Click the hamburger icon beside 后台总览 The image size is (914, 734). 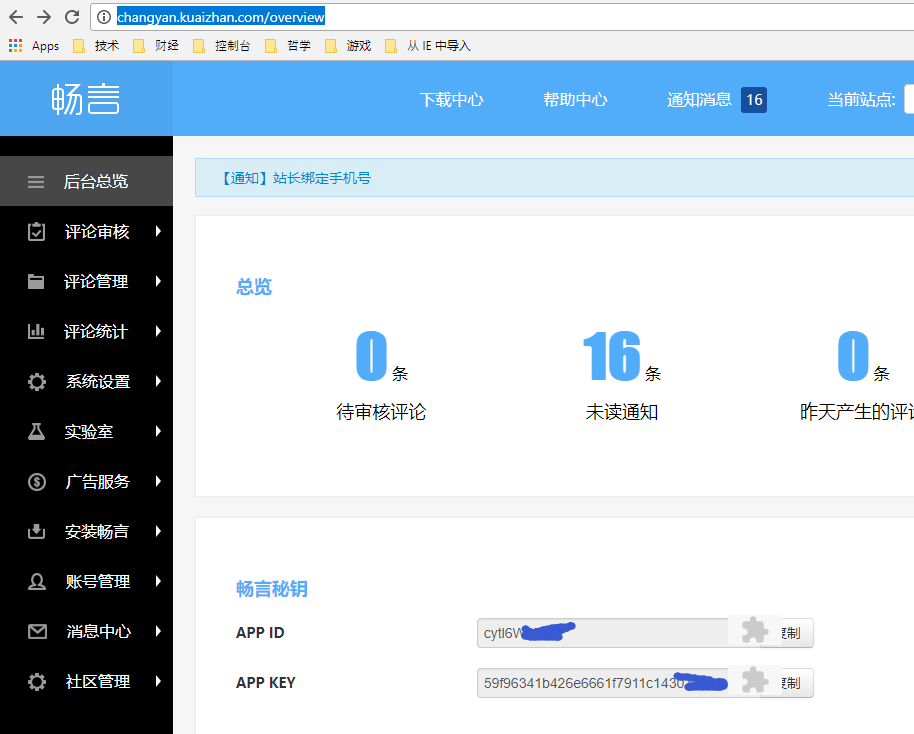[36, 182]
